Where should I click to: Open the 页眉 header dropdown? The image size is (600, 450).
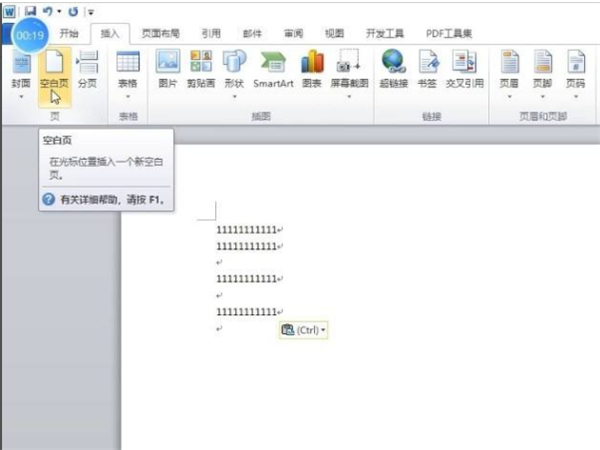(x=509, y=97)
